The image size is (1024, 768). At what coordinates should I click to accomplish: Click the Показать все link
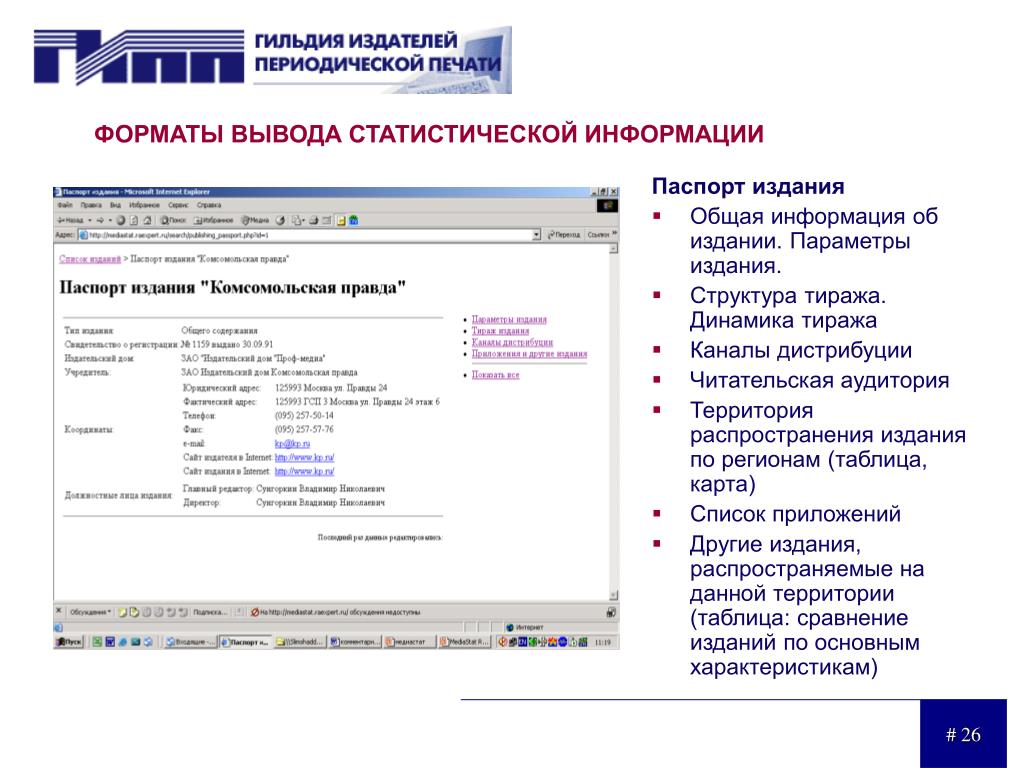click(x=495, y=375)
